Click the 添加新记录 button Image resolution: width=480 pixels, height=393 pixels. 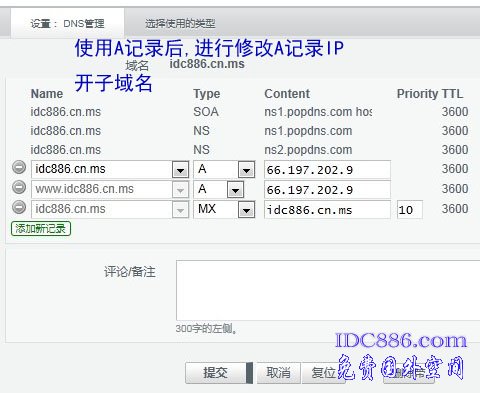coord(41,229)
